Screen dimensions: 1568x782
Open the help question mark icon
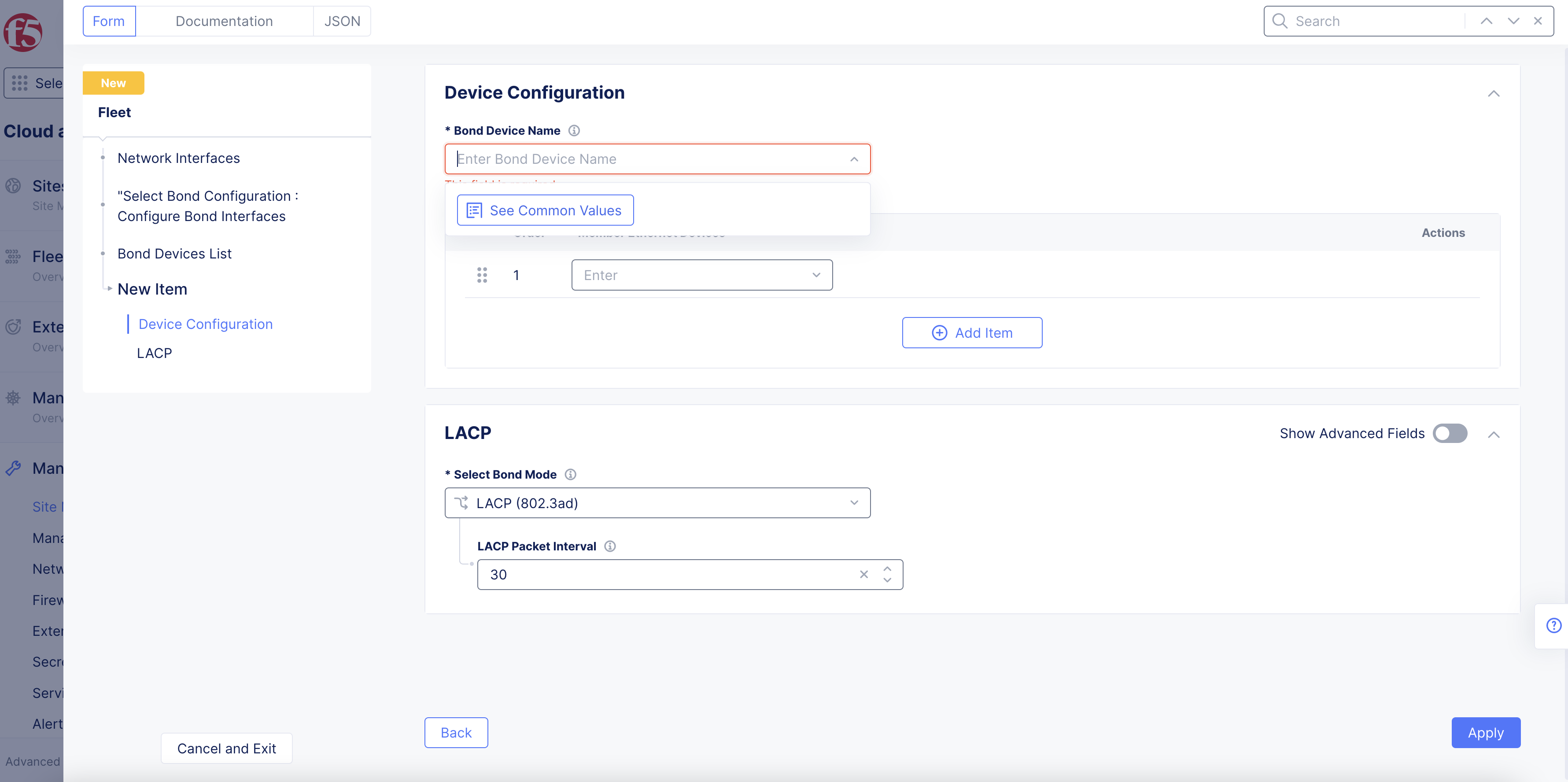pos(1554,626)
